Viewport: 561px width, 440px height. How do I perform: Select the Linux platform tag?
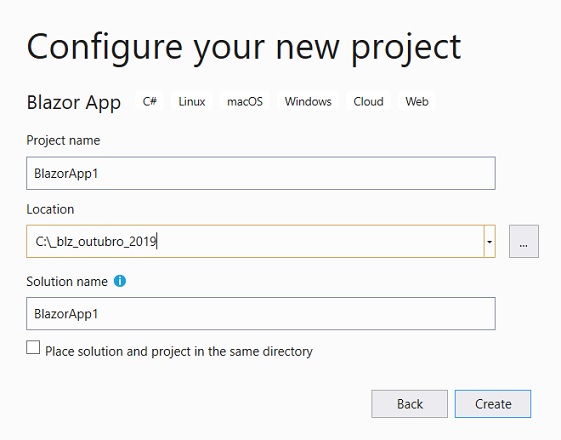192,101
